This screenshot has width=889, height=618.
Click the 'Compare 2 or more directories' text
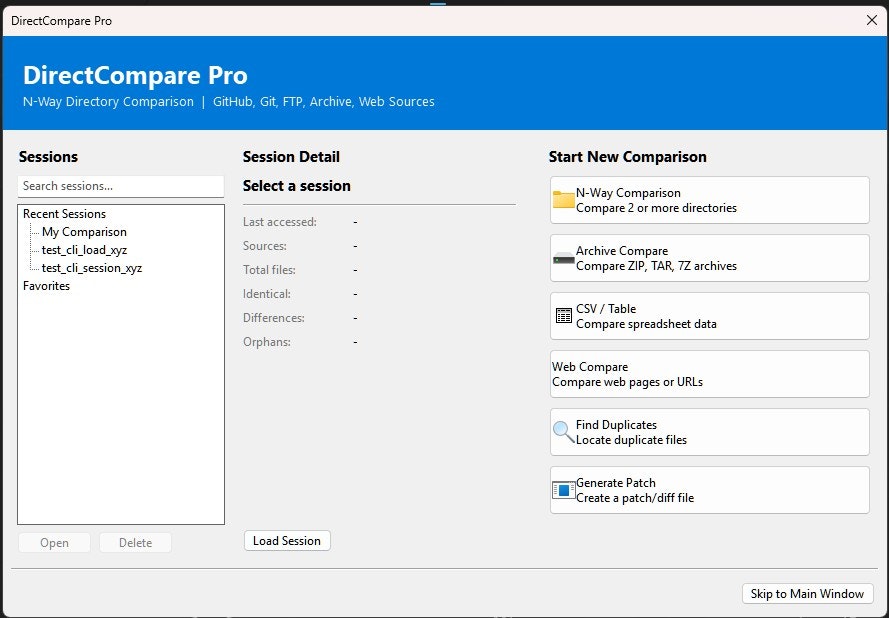(x=656, y=208)
